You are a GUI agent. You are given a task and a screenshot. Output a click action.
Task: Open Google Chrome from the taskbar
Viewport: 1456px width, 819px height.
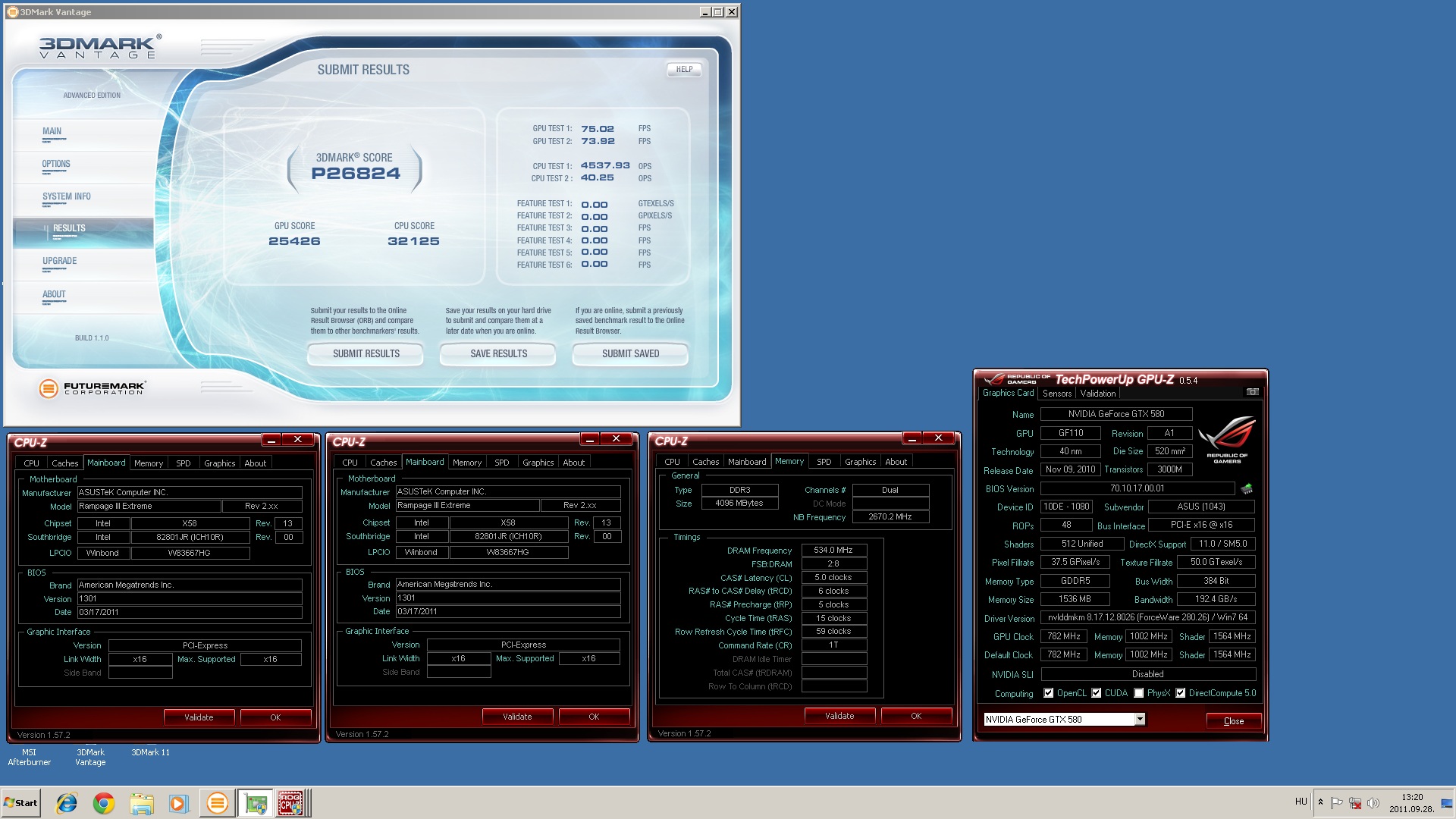(104, 803)
